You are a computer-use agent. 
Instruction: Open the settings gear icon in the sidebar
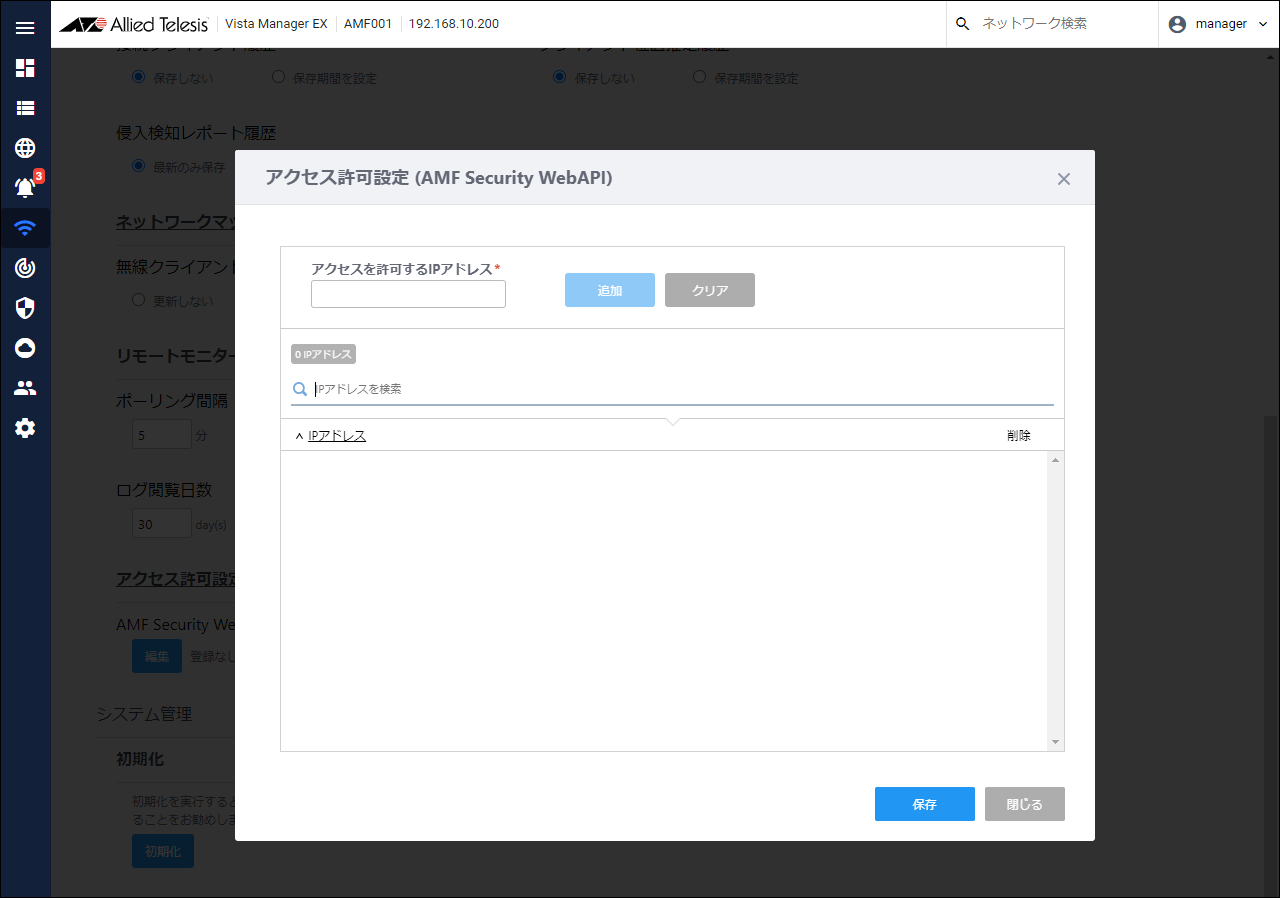[x=25, y=428]
